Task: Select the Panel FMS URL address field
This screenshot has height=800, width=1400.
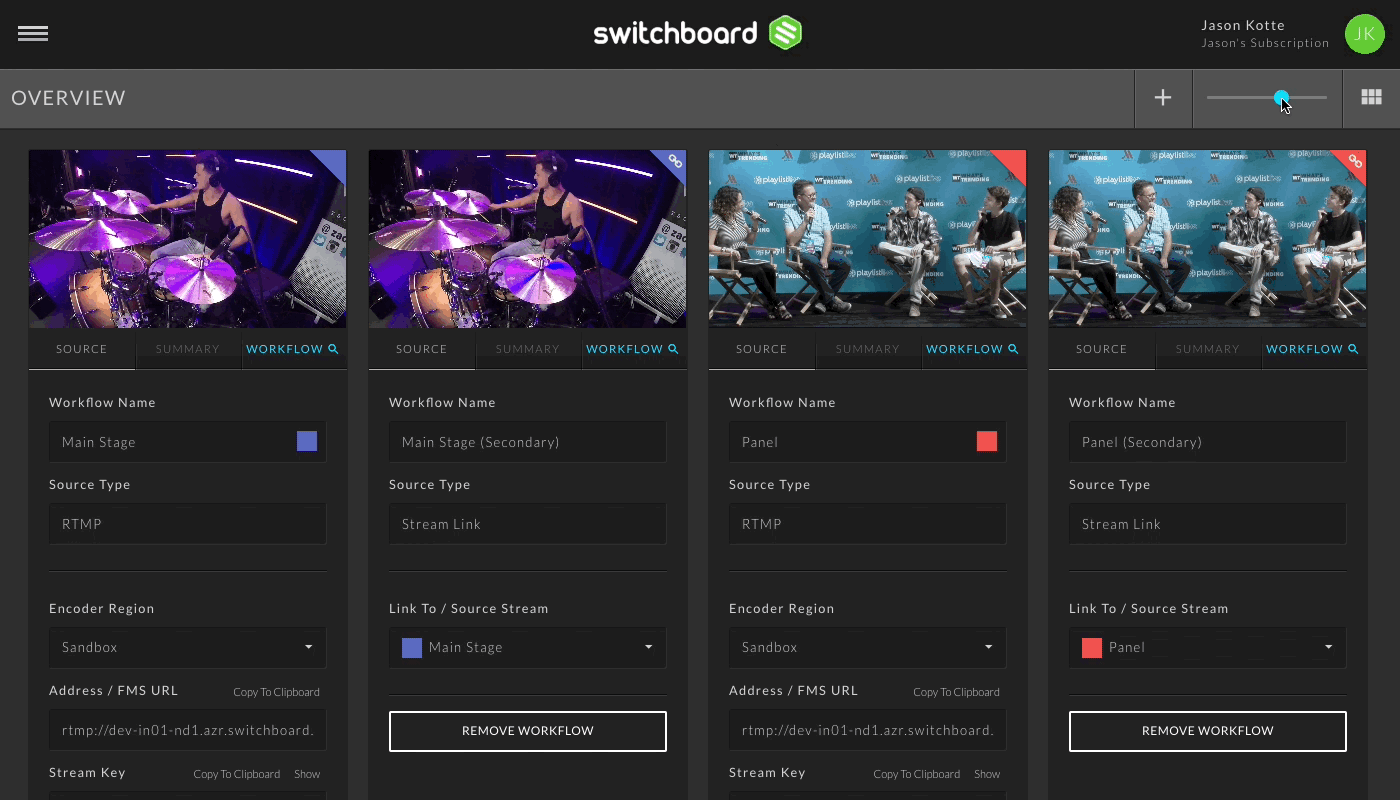Action: coord(868,730)
